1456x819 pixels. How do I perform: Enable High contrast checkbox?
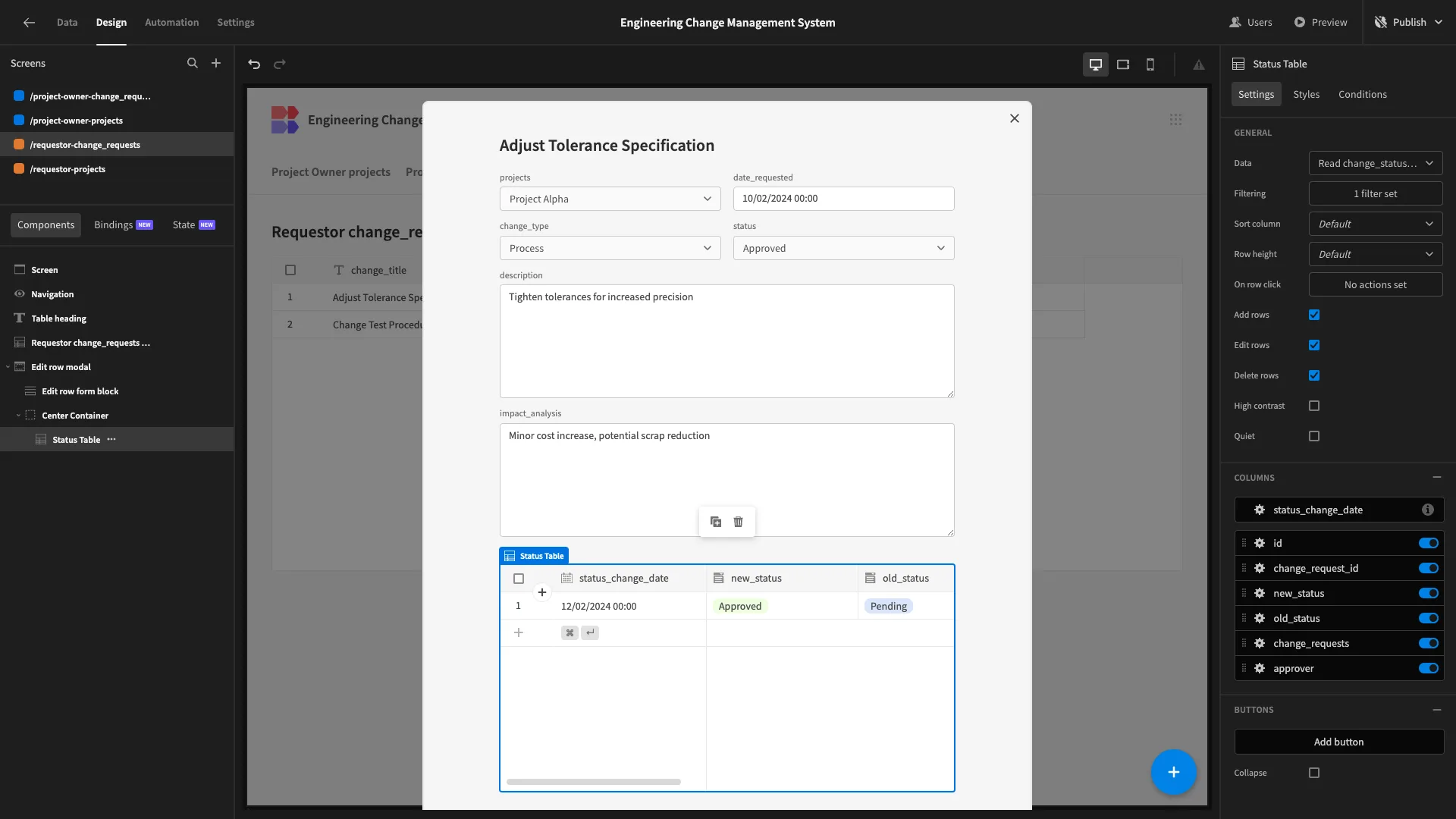[1314, 406]
